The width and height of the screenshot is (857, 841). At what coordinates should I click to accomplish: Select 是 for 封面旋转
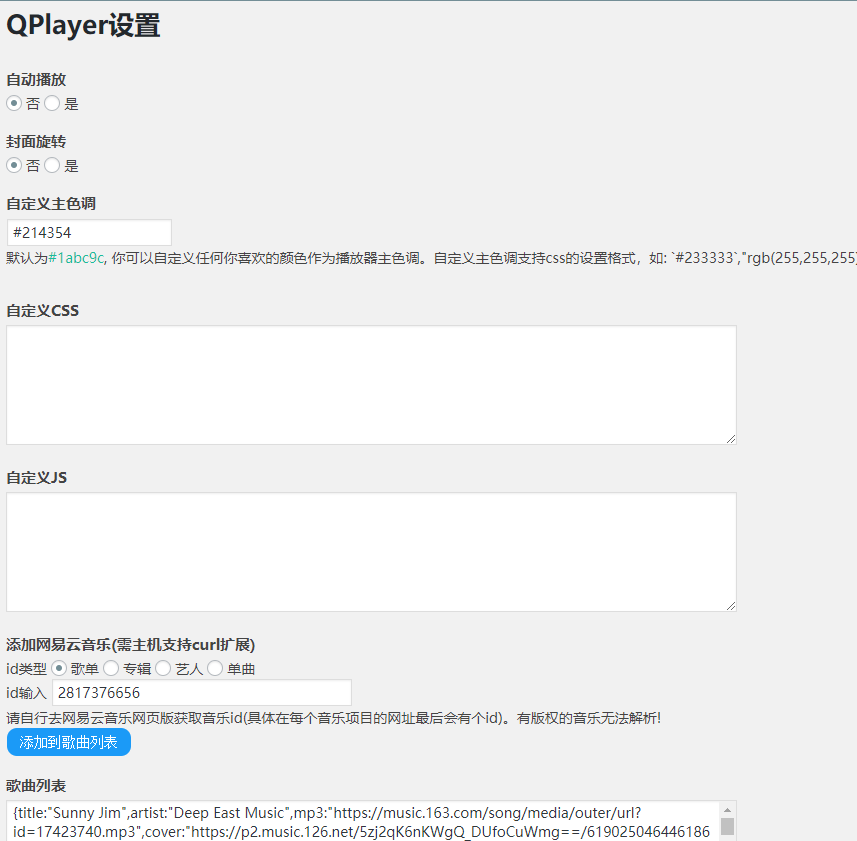52,165
